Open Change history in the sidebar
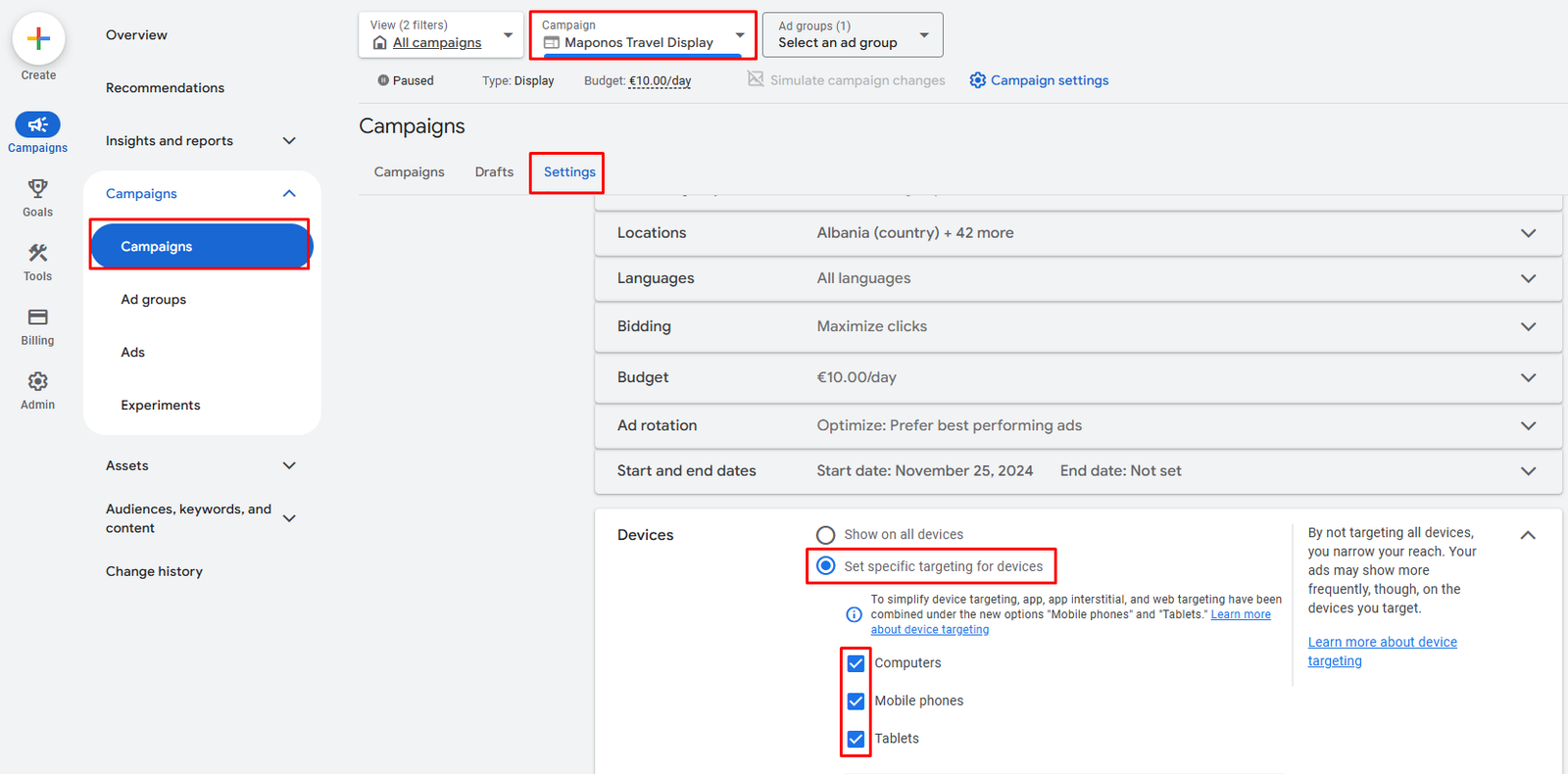1568x774 pixels. click(154, 572)
